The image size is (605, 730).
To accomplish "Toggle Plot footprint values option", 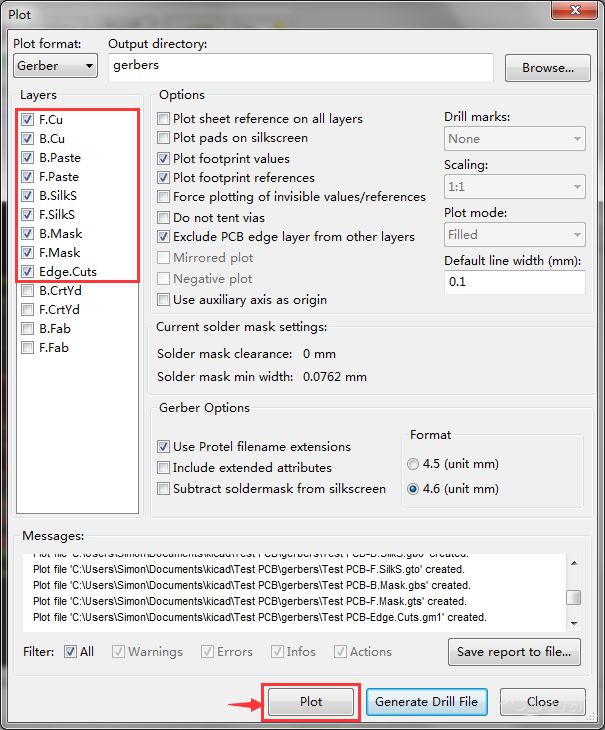I will (164, 159).
